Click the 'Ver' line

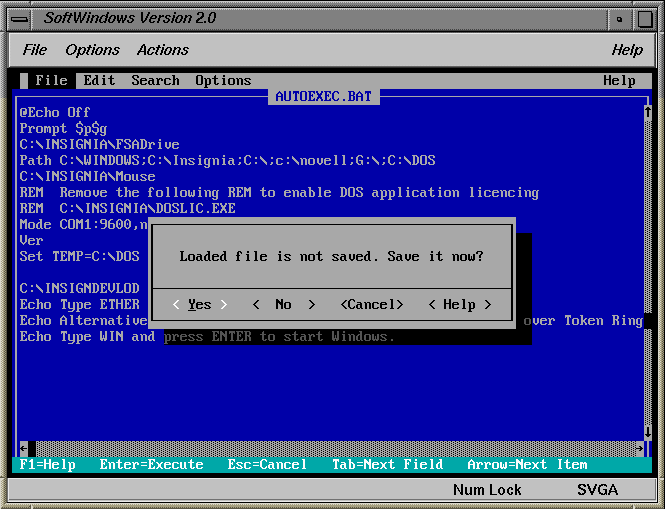31,241
